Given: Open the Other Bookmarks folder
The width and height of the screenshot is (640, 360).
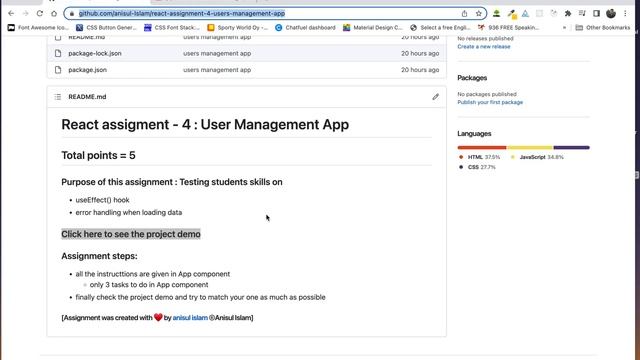Looking at the screenshot, I should 603,27.
